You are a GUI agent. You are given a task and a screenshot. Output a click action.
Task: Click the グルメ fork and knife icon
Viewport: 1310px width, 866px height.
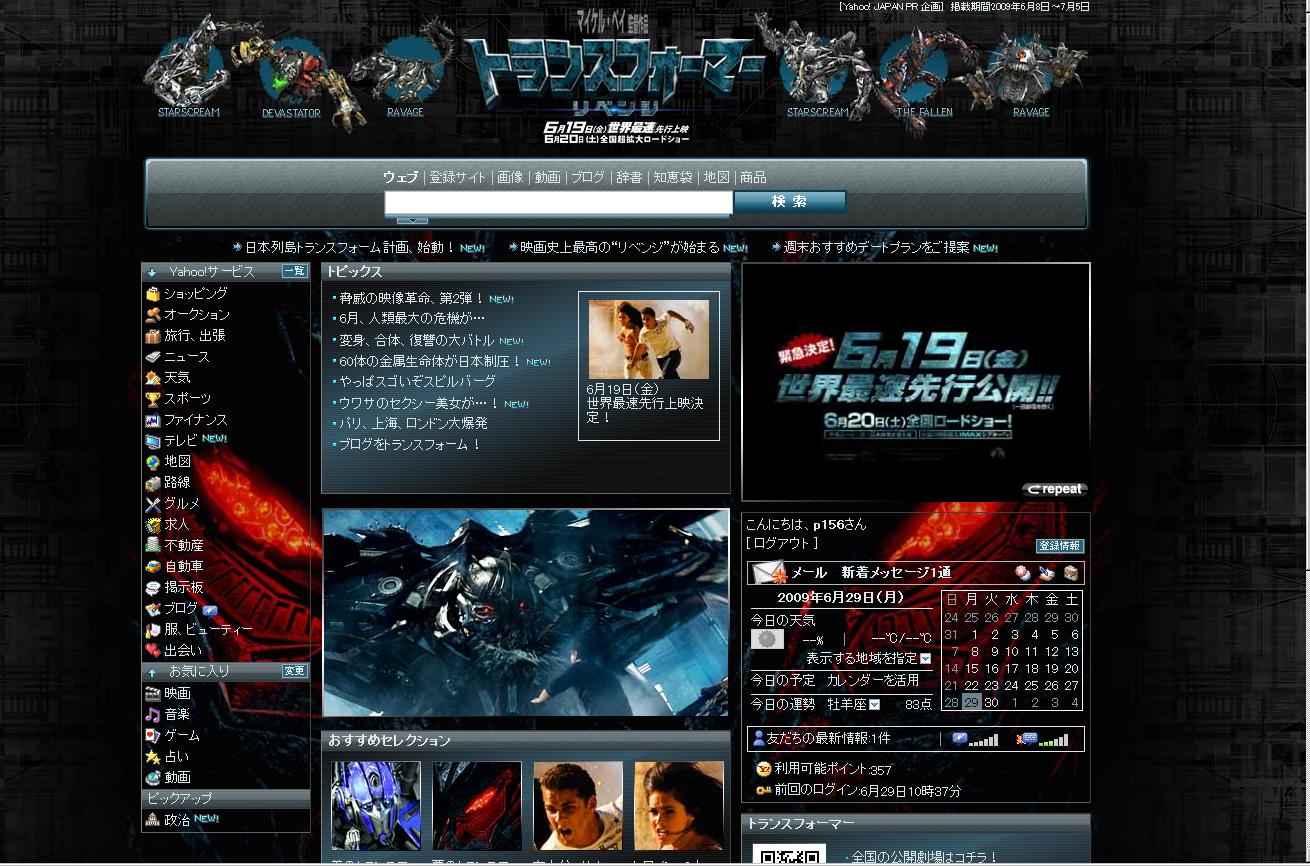153,504
